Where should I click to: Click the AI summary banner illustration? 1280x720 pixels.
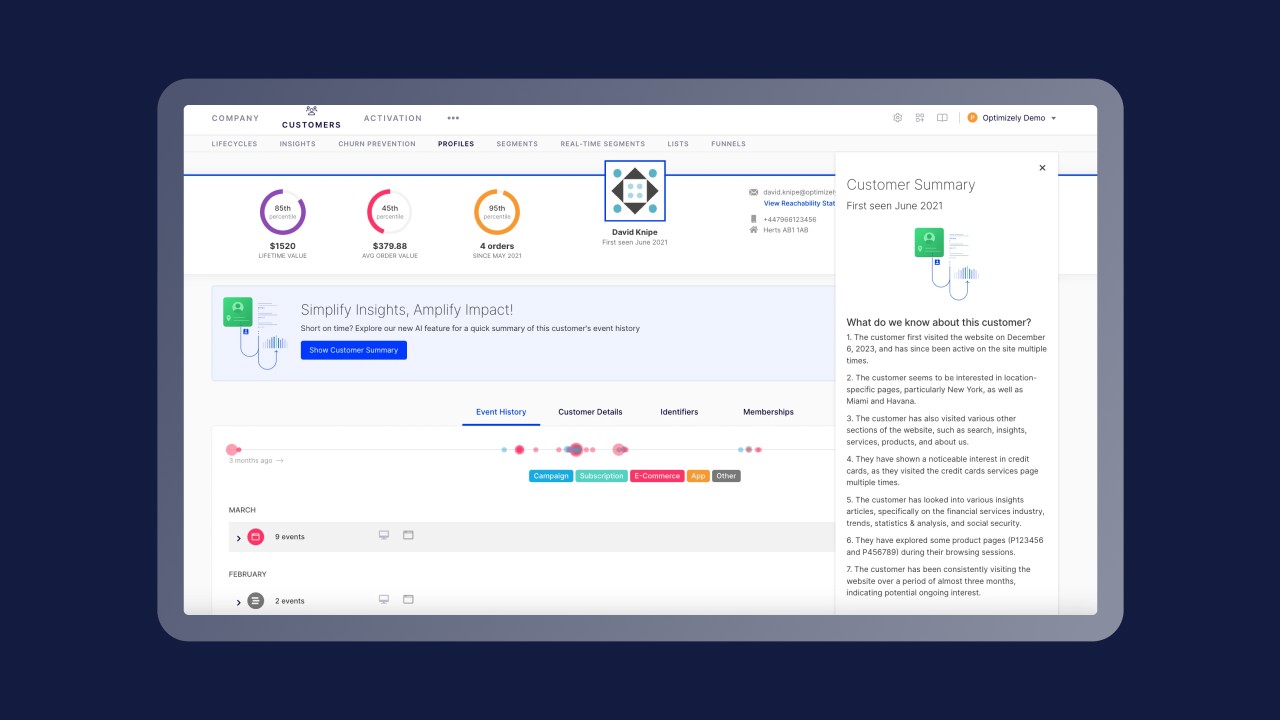255,333
